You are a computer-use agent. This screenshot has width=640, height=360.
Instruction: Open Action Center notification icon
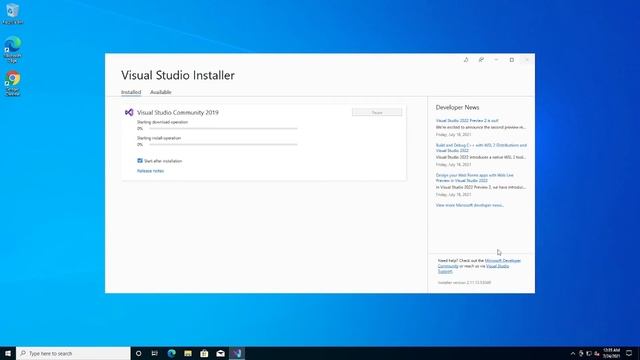click(x=629, y=353)
